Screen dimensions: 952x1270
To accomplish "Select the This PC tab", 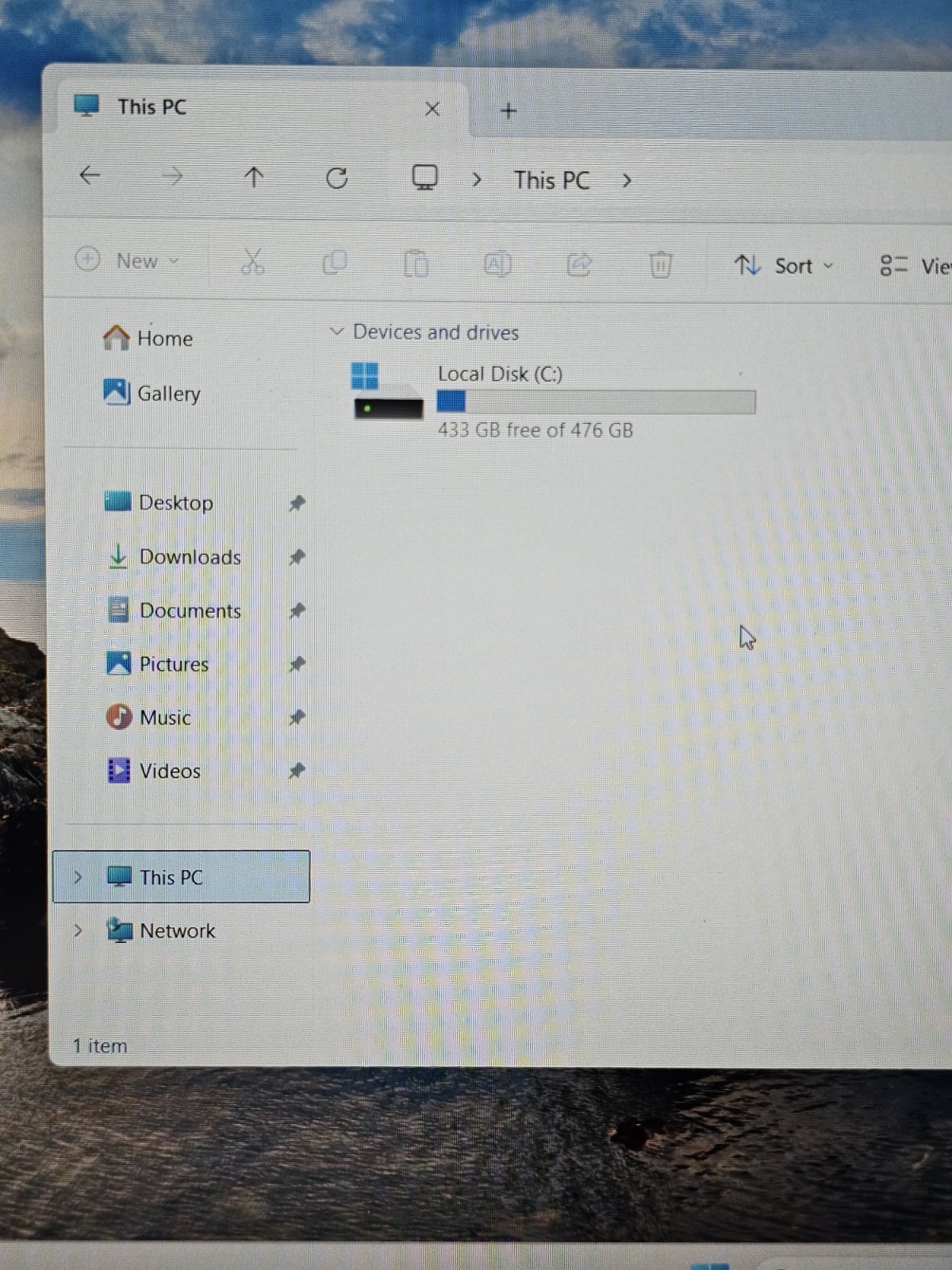I will point(262,107).
